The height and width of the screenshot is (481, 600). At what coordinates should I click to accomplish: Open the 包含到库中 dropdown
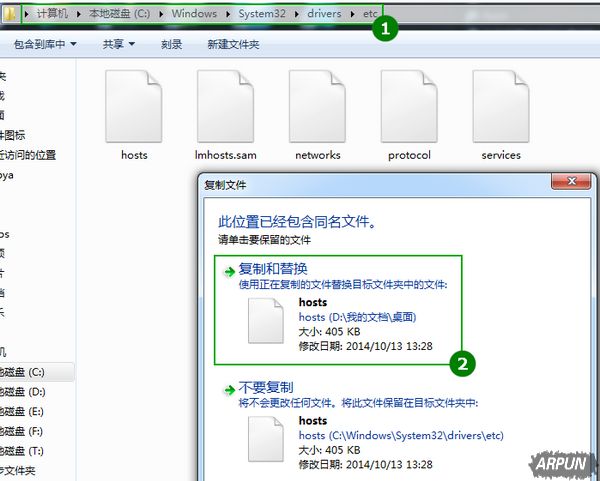coord(44,45)
